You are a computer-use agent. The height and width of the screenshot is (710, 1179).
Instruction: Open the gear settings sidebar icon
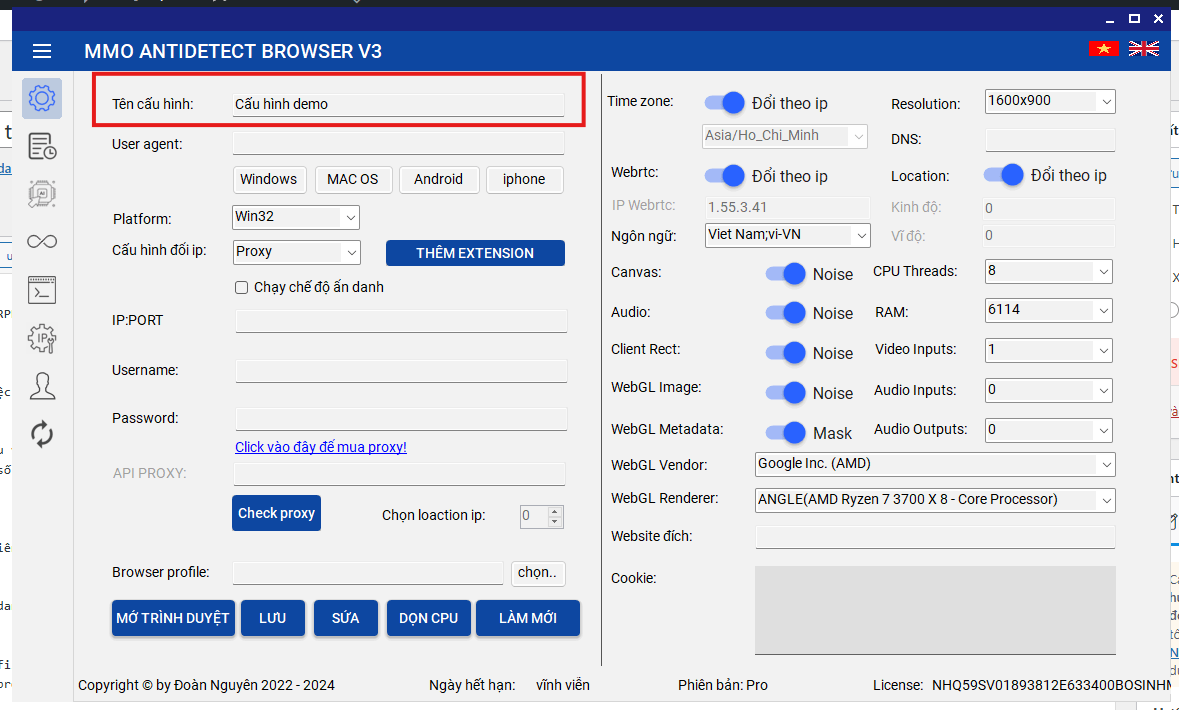[x=42, y=98]
